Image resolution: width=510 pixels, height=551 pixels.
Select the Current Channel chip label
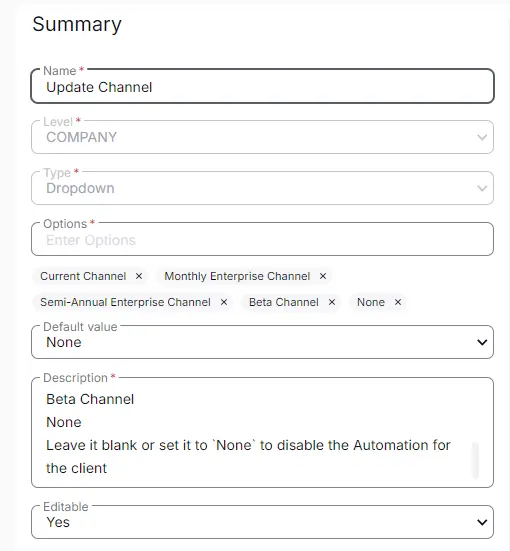click(x=83, y=276)
